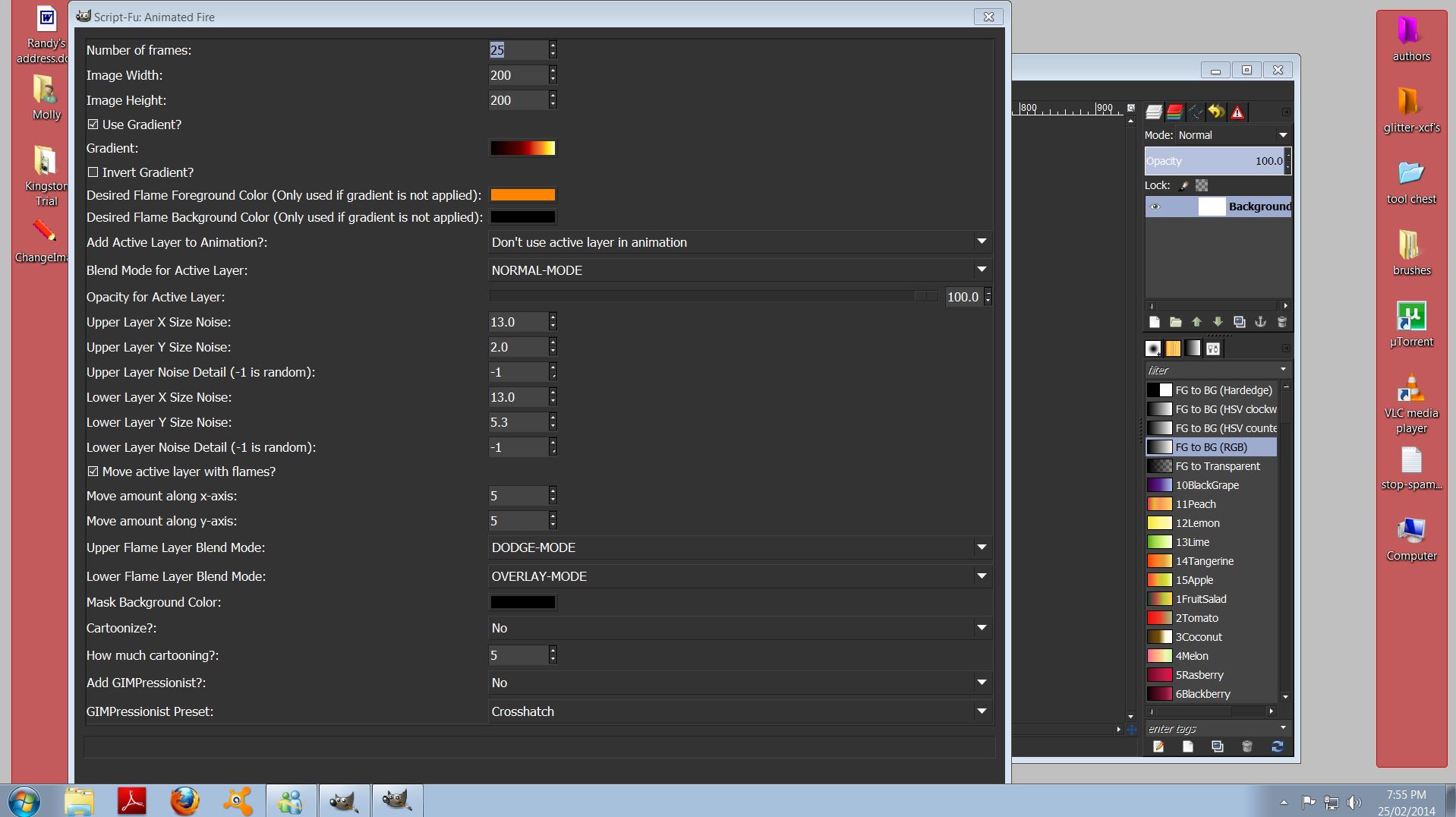Expand the Upper Flame Layer Blend Mode dropdown
The height and width of the screenshot is (817, 1456).
(x=740, y=547)
